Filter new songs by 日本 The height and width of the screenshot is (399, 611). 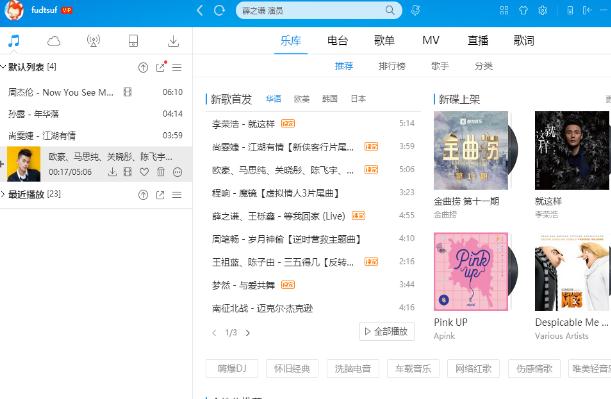pos(358,99)
